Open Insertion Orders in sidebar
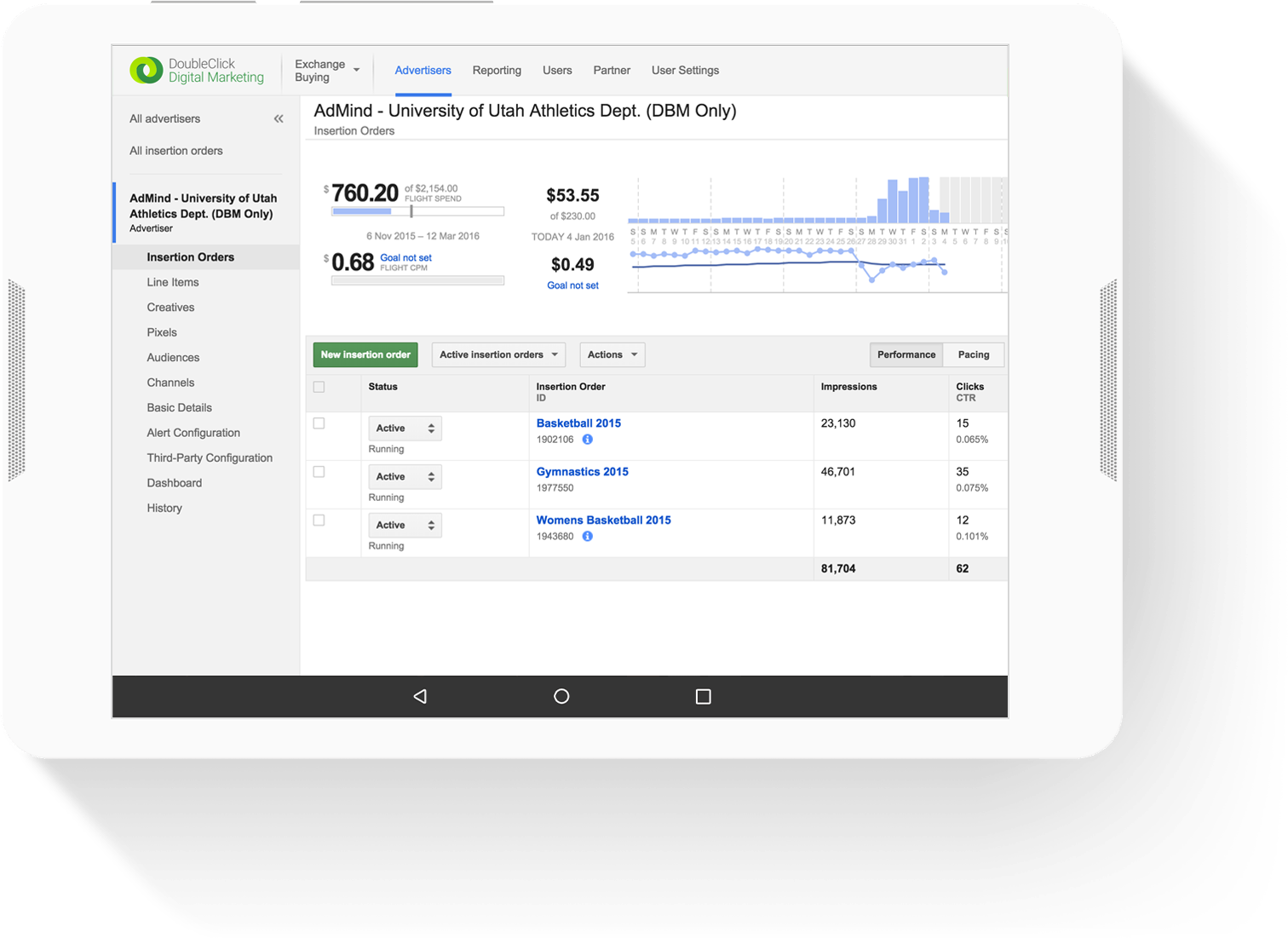 coord(190,257)
